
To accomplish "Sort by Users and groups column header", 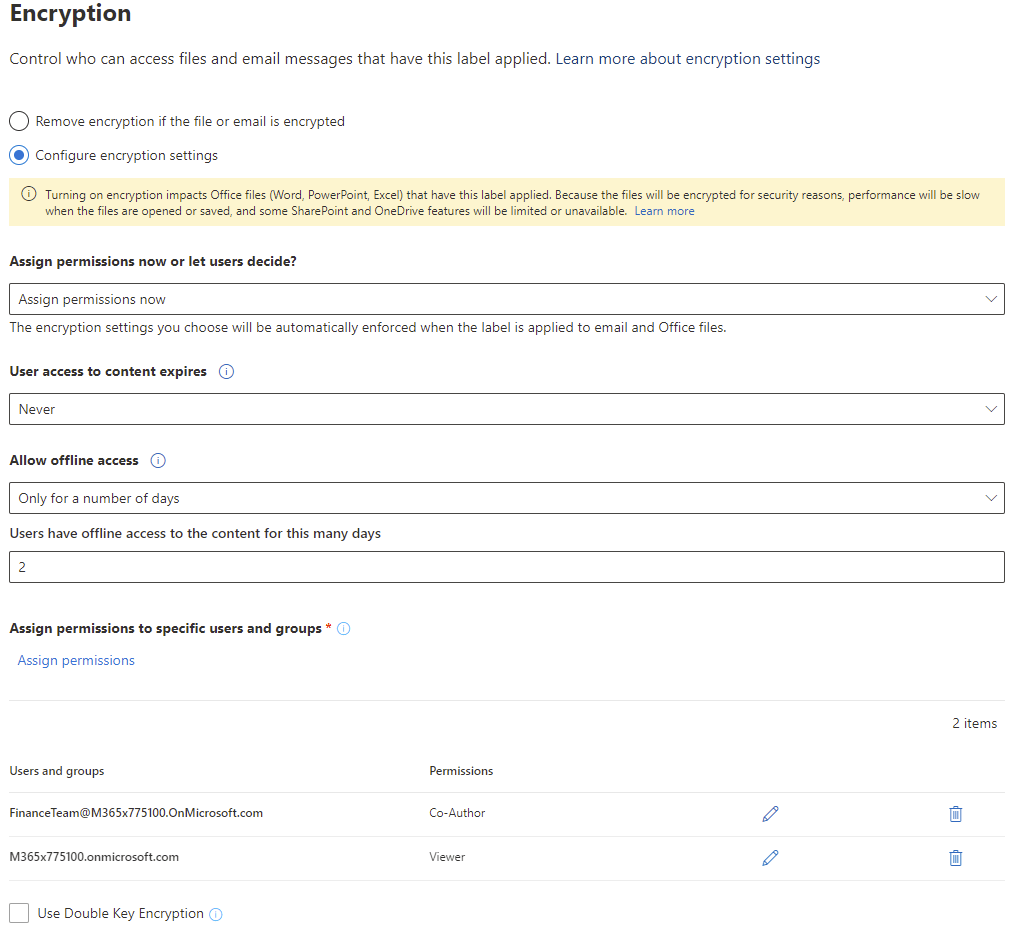I will point(57,771).
